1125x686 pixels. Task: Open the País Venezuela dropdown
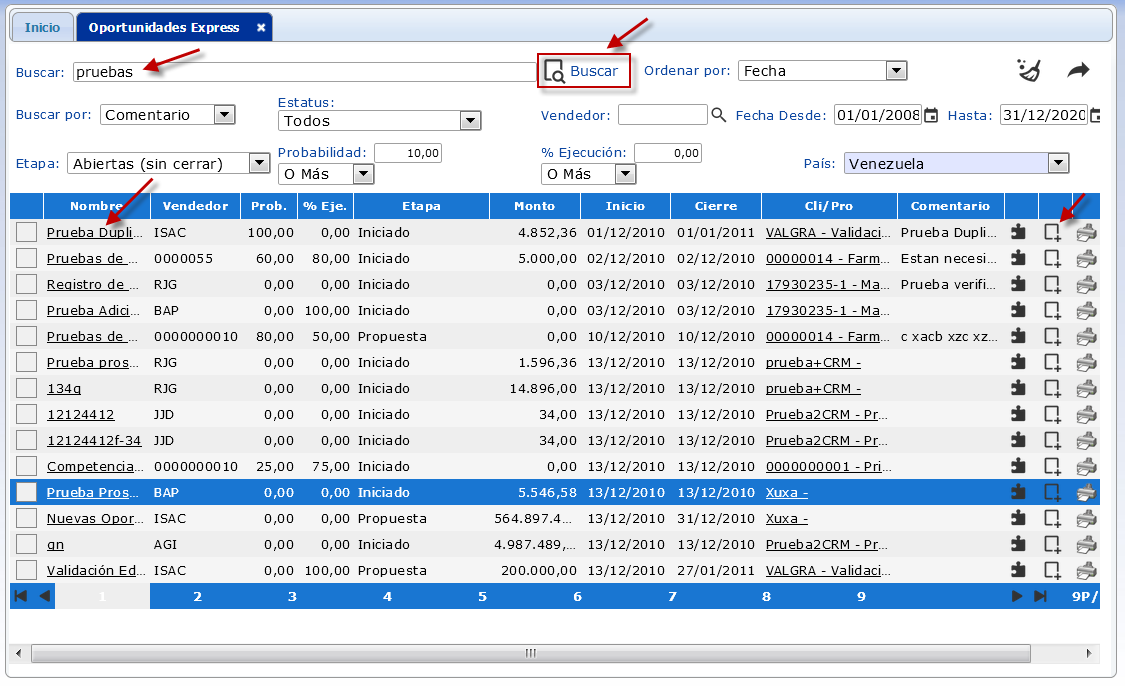1058,164
